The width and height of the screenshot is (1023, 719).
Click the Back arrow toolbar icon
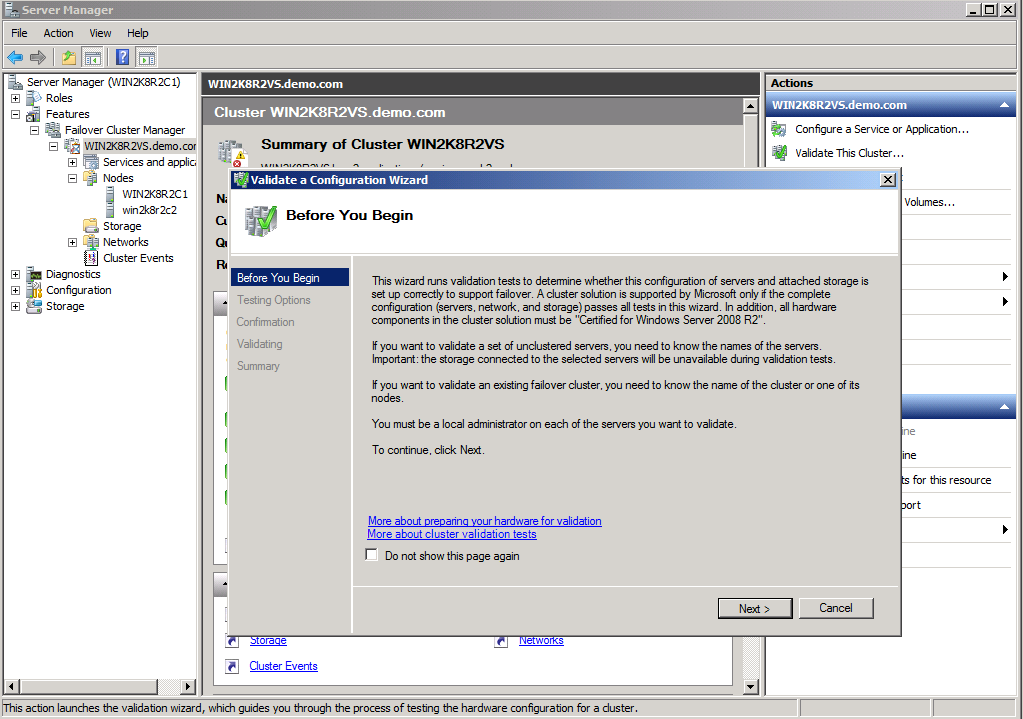pos(15,57)
